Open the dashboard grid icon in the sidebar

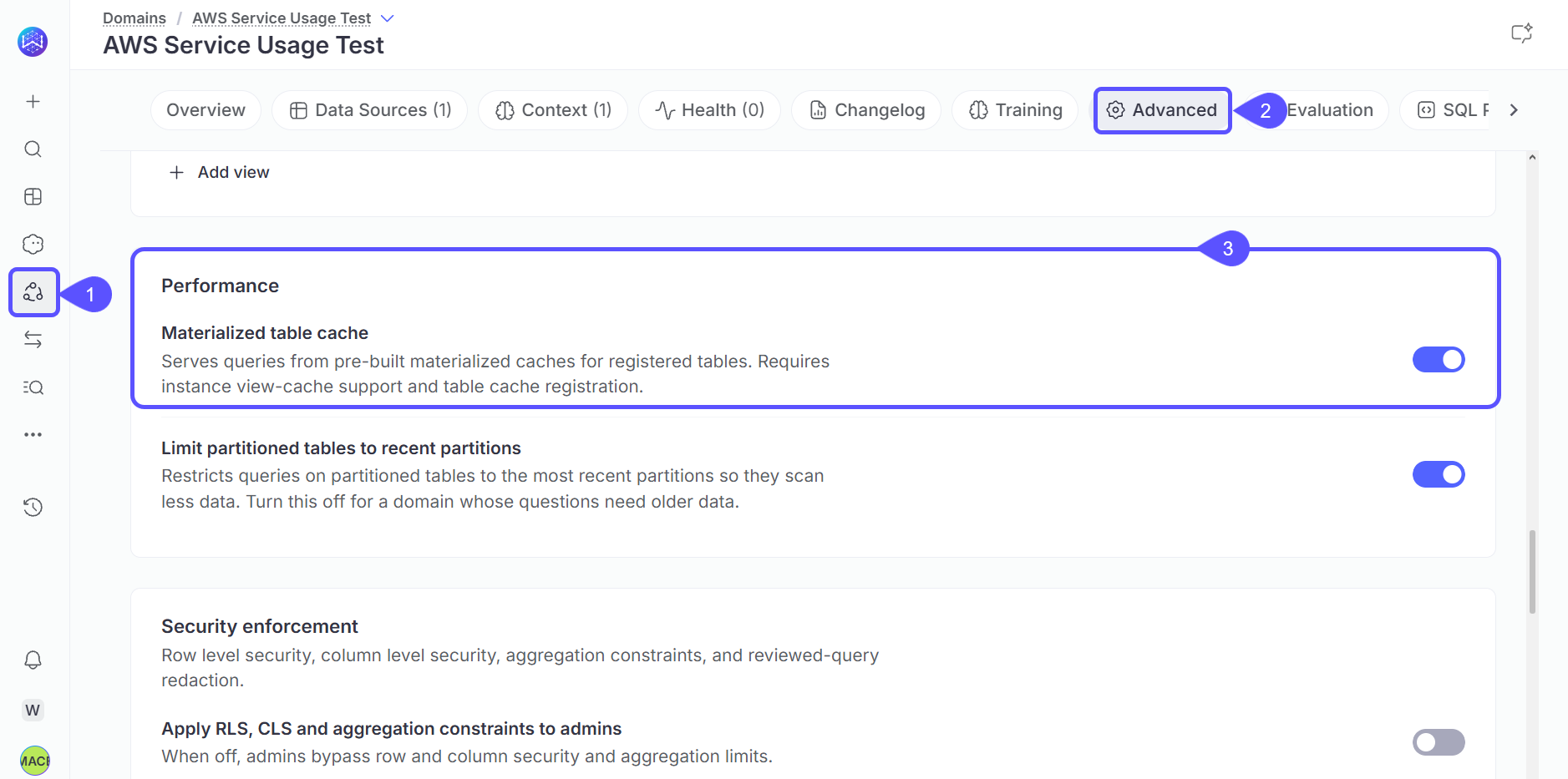(33, 196)
